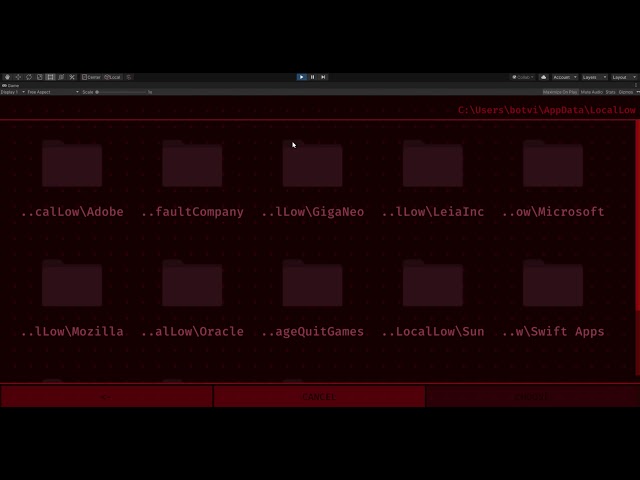640x480 pixels.
Task: Toggle Gizmos in Game view
Action: click(625, 92)
